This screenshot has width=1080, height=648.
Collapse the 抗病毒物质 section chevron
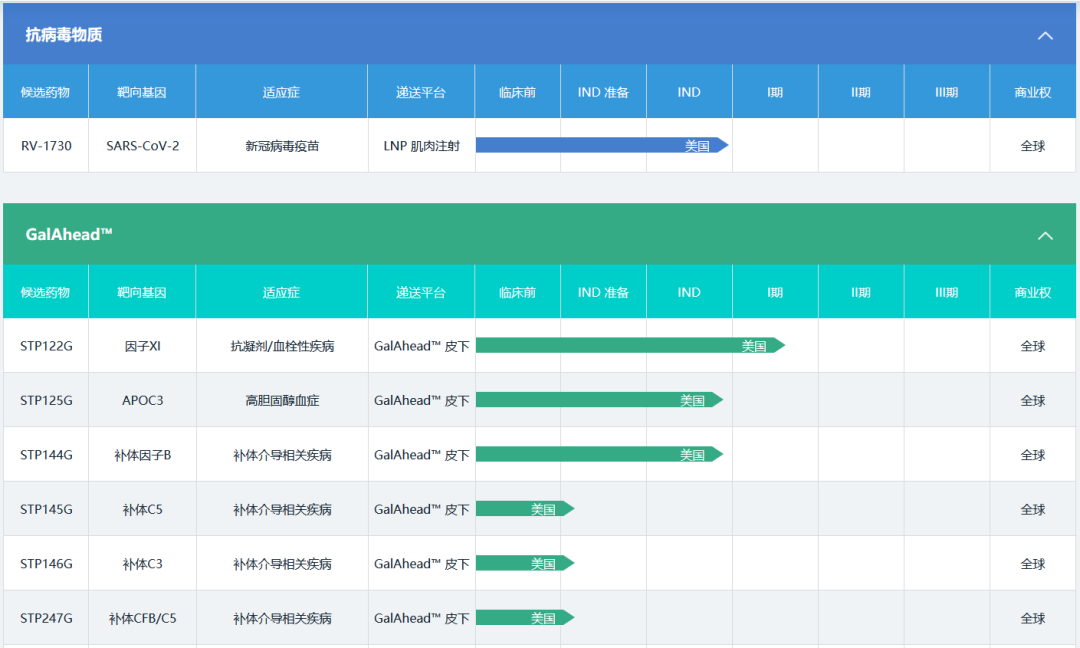pyautogui.click(x=1045, y=36)
